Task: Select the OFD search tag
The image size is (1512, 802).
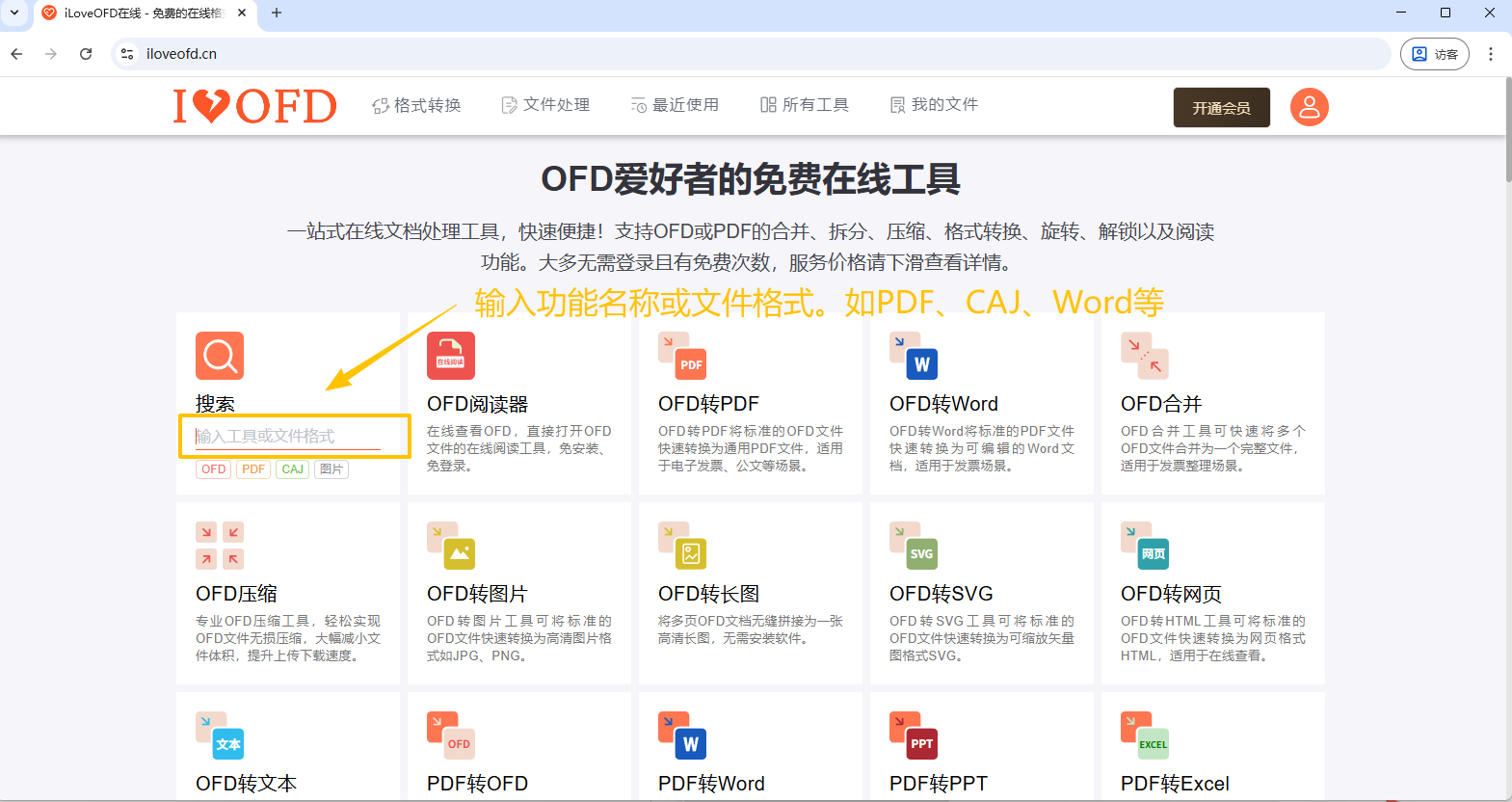Action: [x=214, y=469]
